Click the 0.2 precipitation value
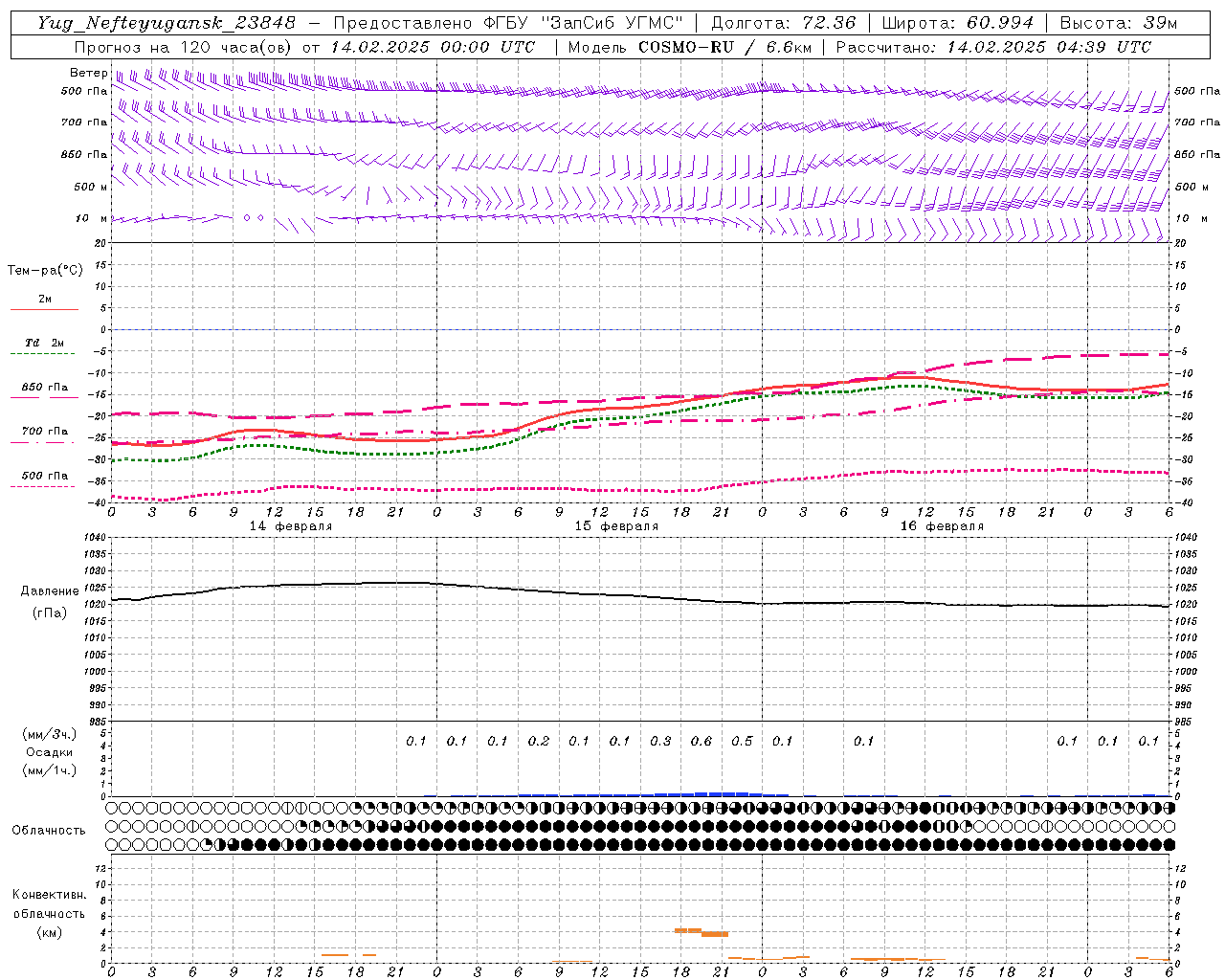The height and width of the screenshot is (980, 1225). 539,741
